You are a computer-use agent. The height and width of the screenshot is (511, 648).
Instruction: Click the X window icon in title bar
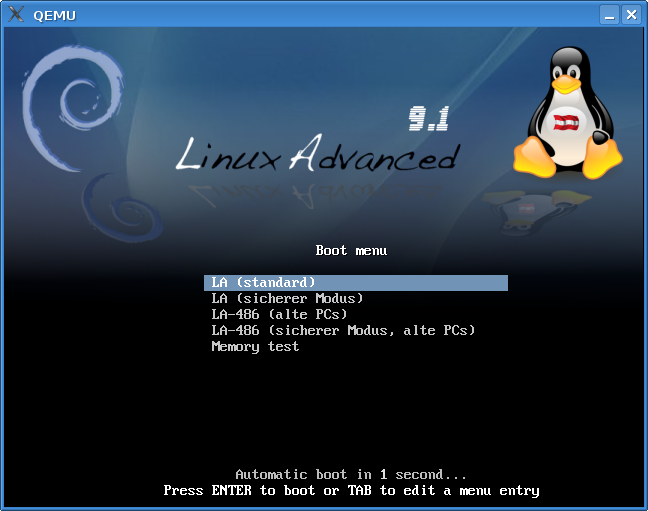pyautogui.click(x=16, y=14)
